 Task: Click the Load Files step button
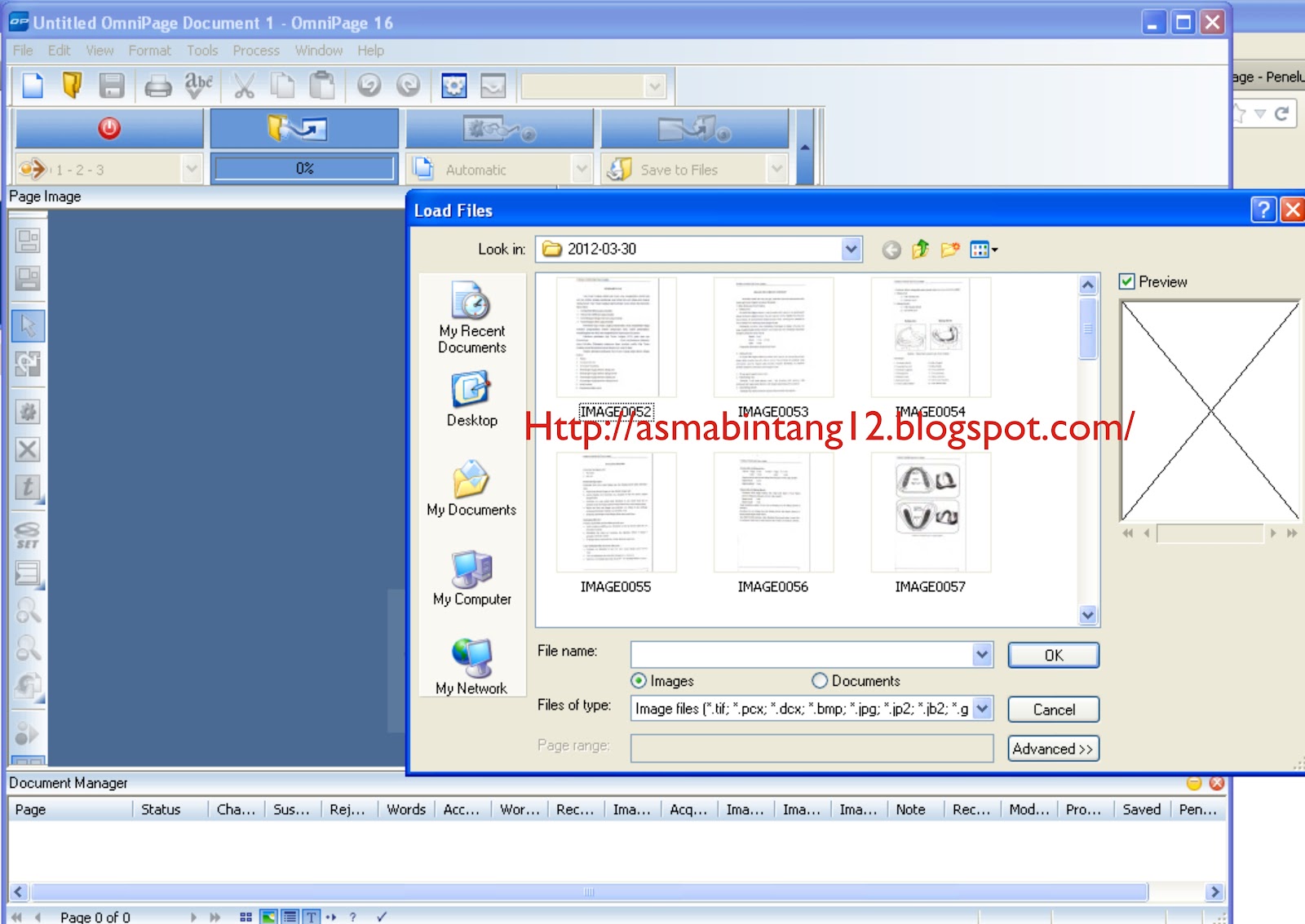[x=304, y=128]
